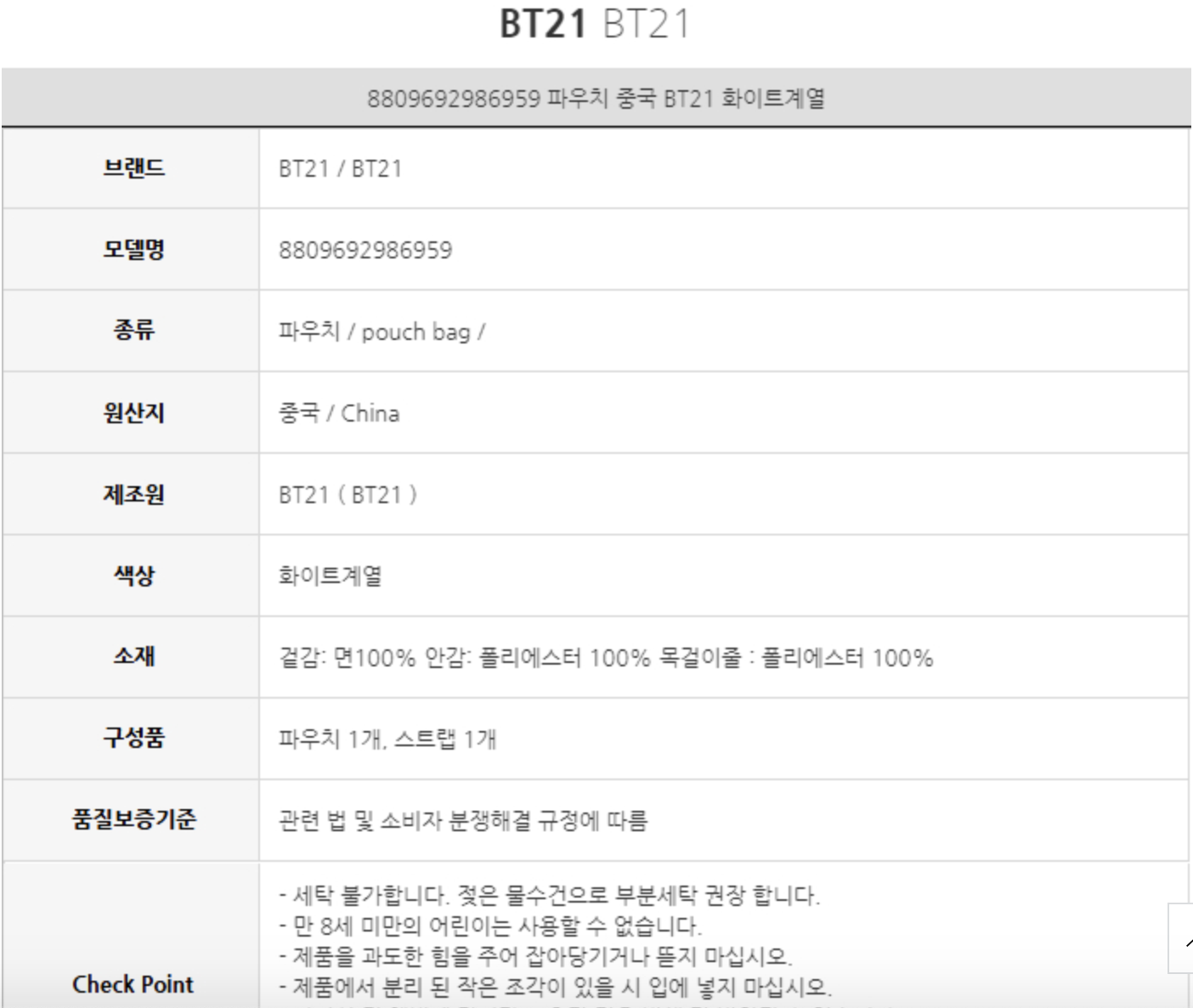Click the bold BT21 title heading
Screen dimensions: 1193x1008
[x=543, y=24]
